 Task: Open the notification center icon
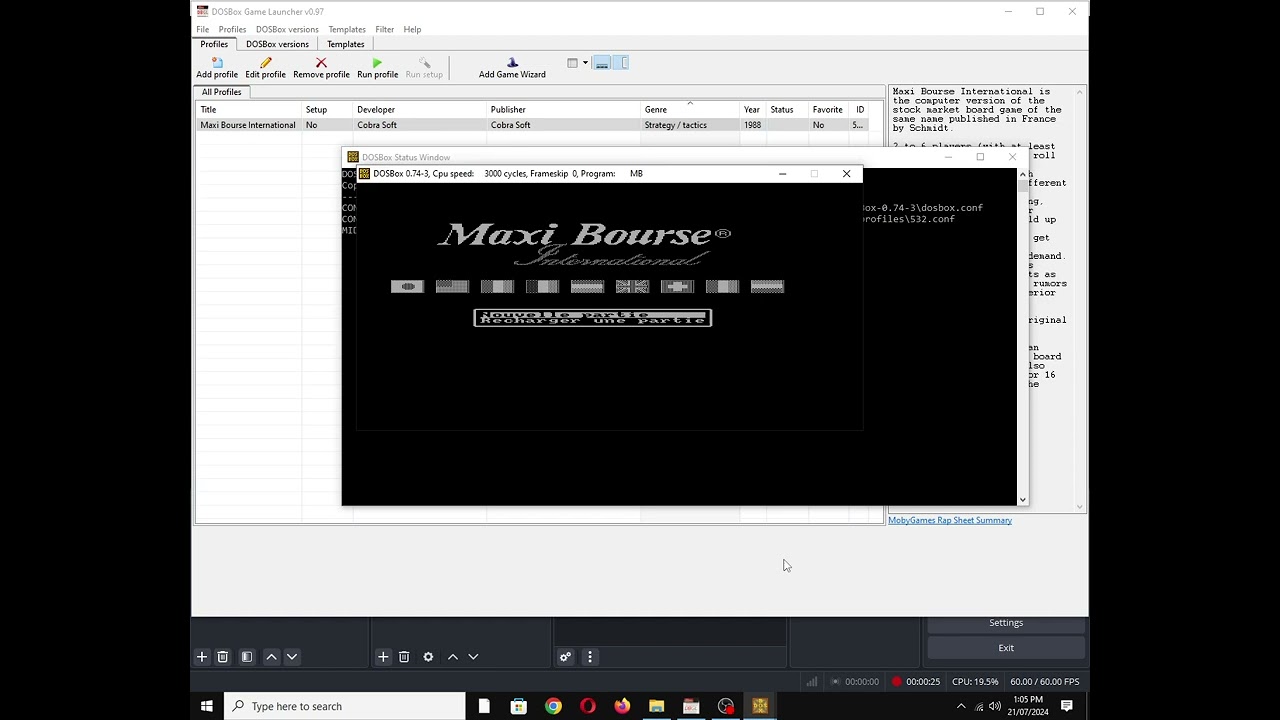pyautogui.click(x=1067, y=706)
